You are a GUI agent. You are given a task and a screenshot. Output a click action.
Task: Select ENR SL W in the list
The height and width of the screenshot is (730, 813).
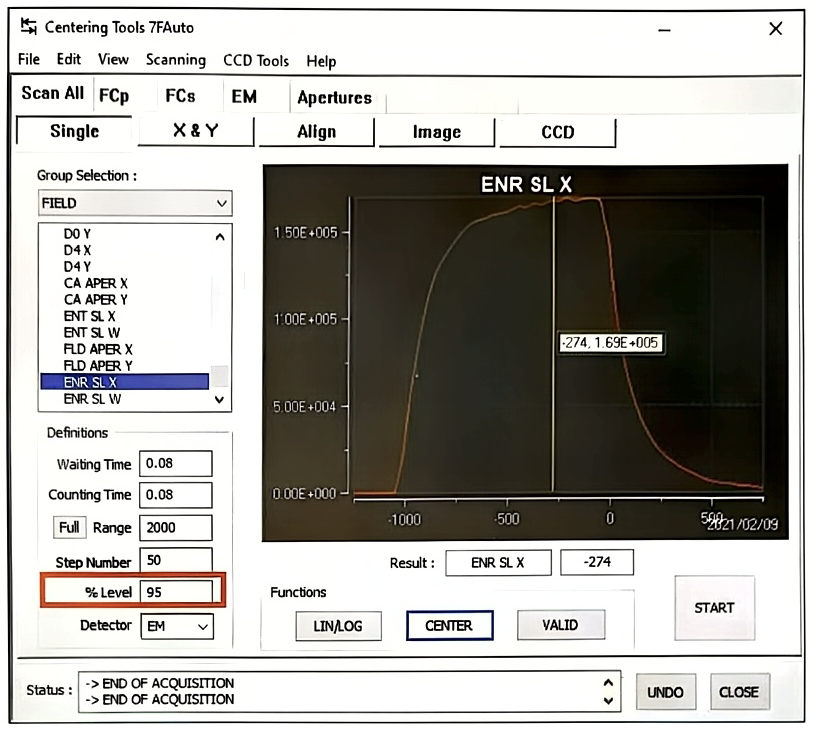click(92, 399)
